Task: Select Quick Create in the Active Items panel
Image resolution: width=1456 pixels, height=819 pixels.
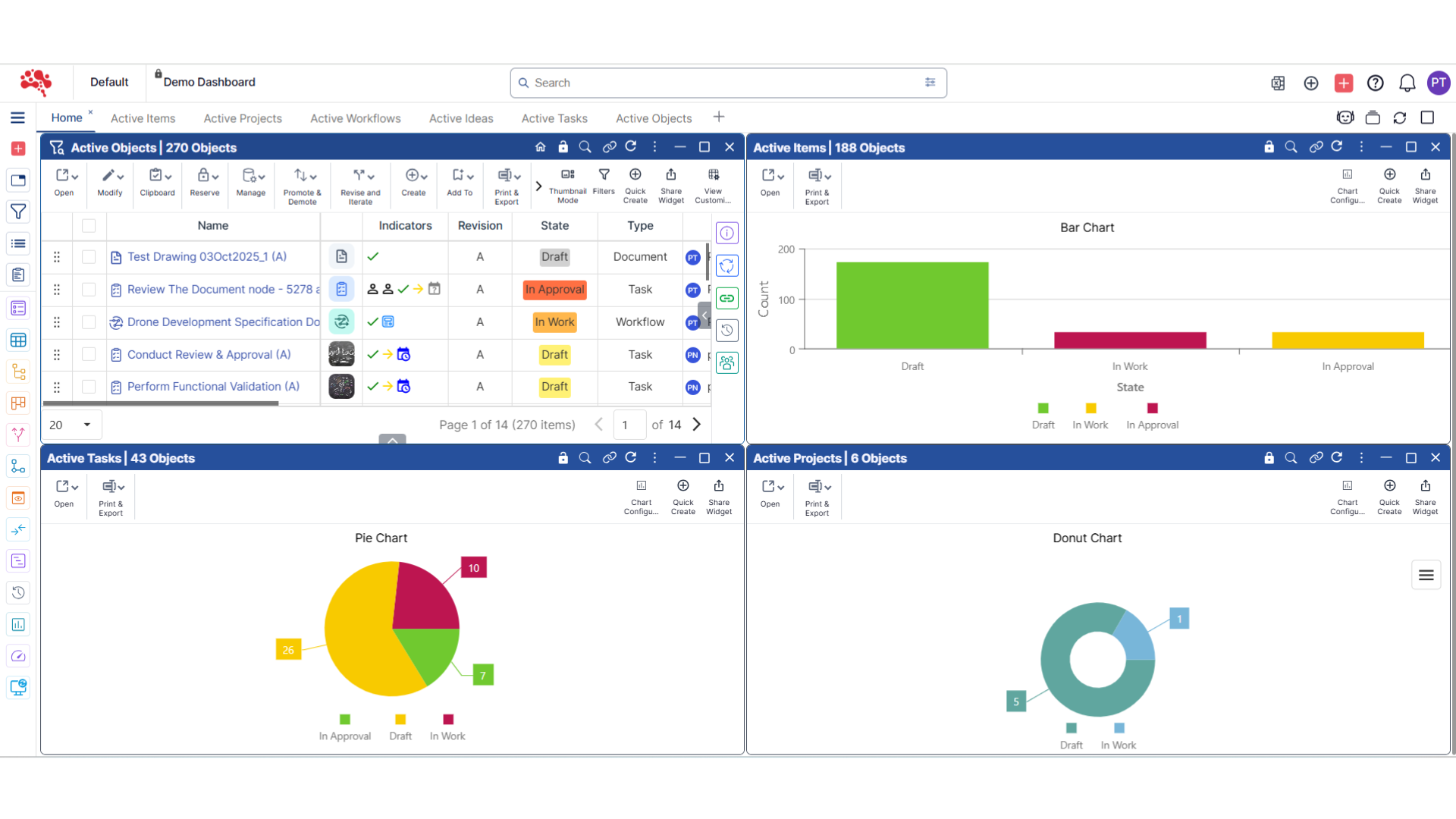Action: [1389, 184]
